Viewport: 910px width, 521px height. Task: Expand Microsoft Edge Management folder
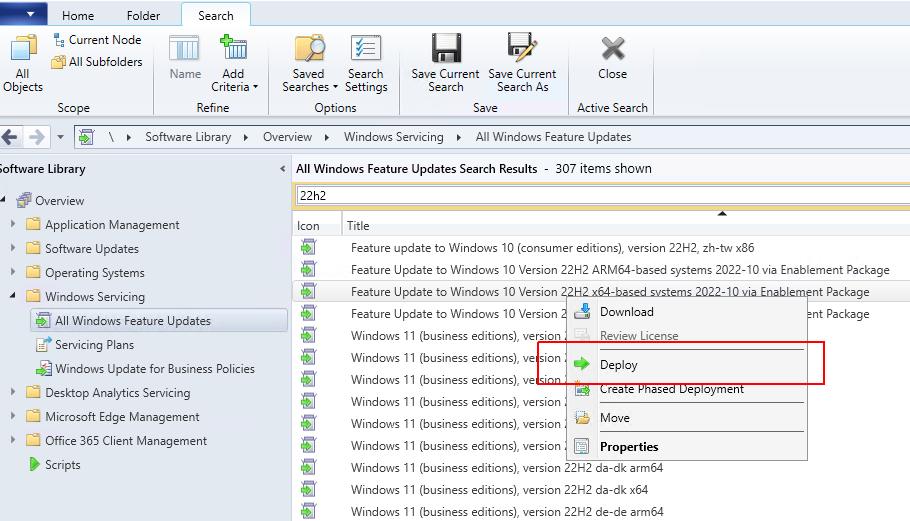click(13, 416)
